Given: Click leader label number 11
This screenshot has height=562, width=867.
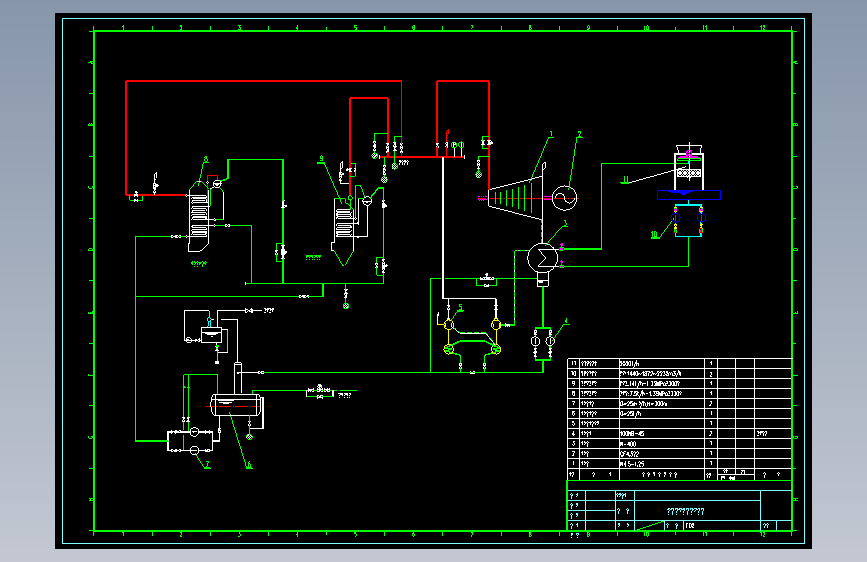Looking at the screenshot, I should pyautogui.click(x=625, y=180).
